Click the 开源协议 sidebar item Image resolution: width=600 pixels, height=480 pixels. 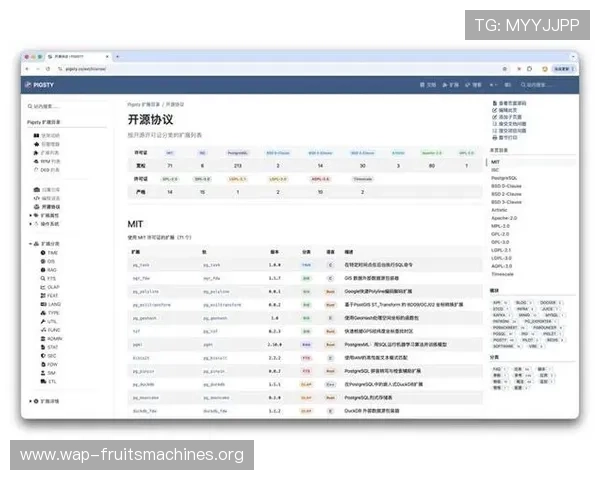(x=47, y=207)
